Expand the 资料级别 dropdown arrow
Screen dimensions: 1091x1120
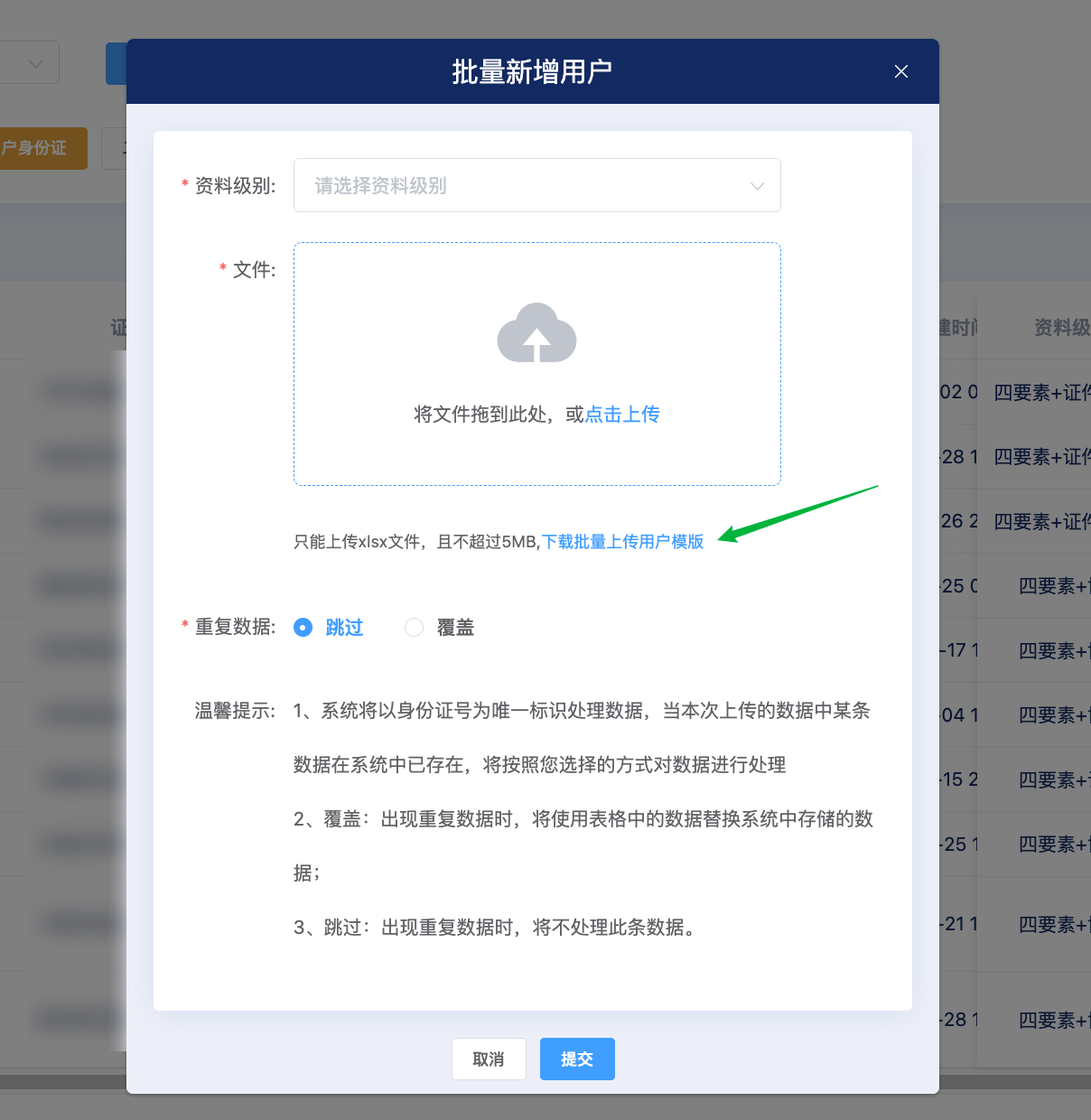point(757,186)
